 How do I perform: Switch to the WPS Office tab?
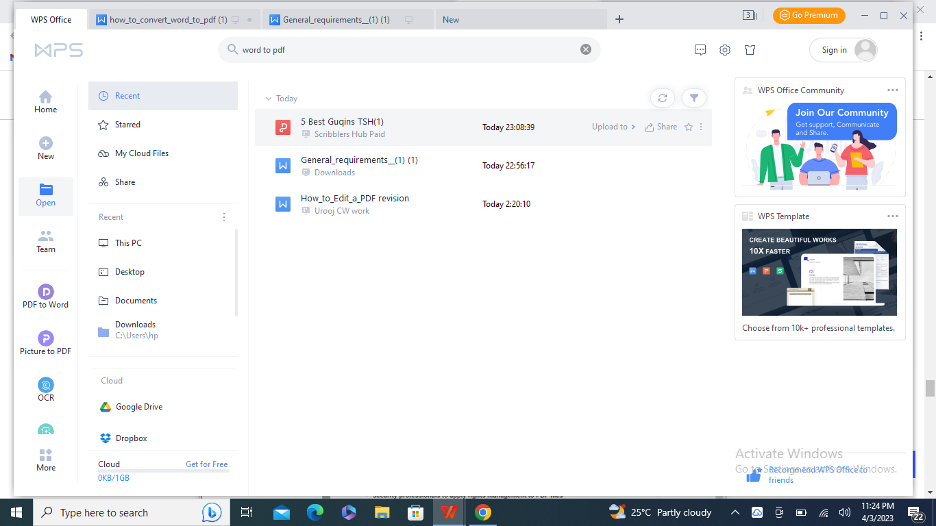tap(51, 19)
